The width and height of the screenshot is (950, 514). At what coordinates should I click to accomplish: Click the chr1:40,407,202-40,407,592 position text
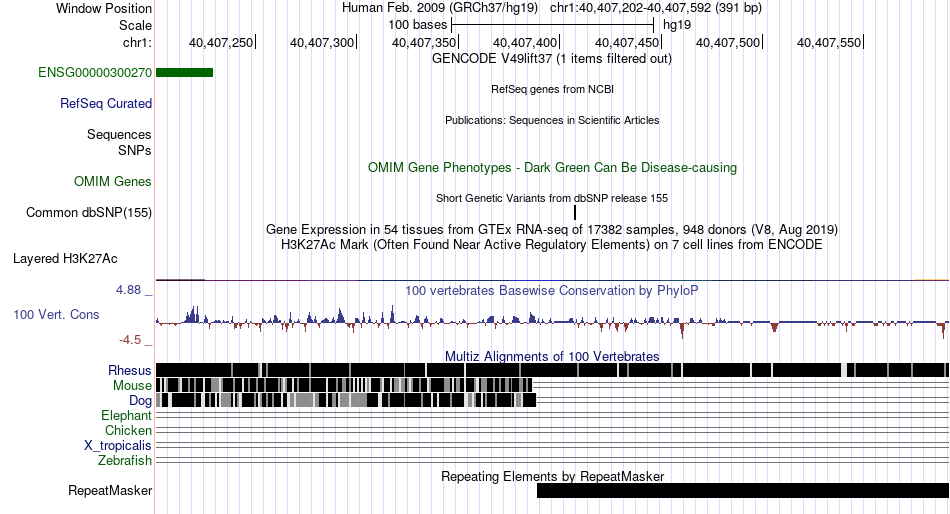(x=656, y=8)
